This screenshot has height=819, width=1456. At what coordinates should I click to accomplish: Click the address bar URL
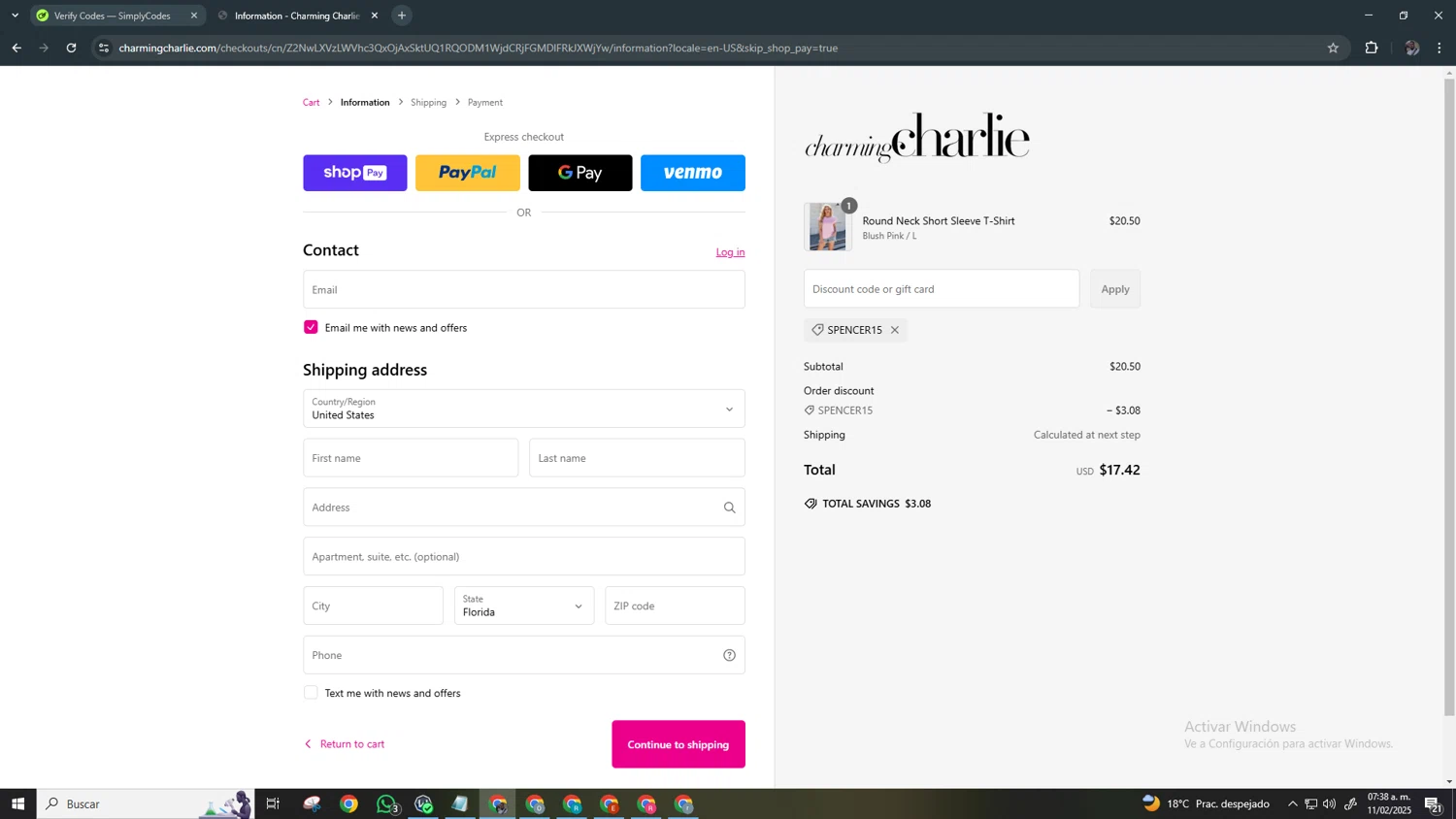478,48
